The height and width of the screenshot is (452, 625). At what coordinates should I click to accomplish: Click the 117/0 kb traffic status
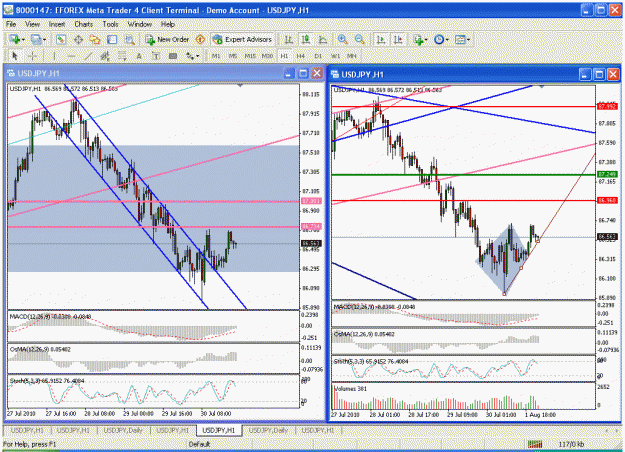[x=571, y=444]
